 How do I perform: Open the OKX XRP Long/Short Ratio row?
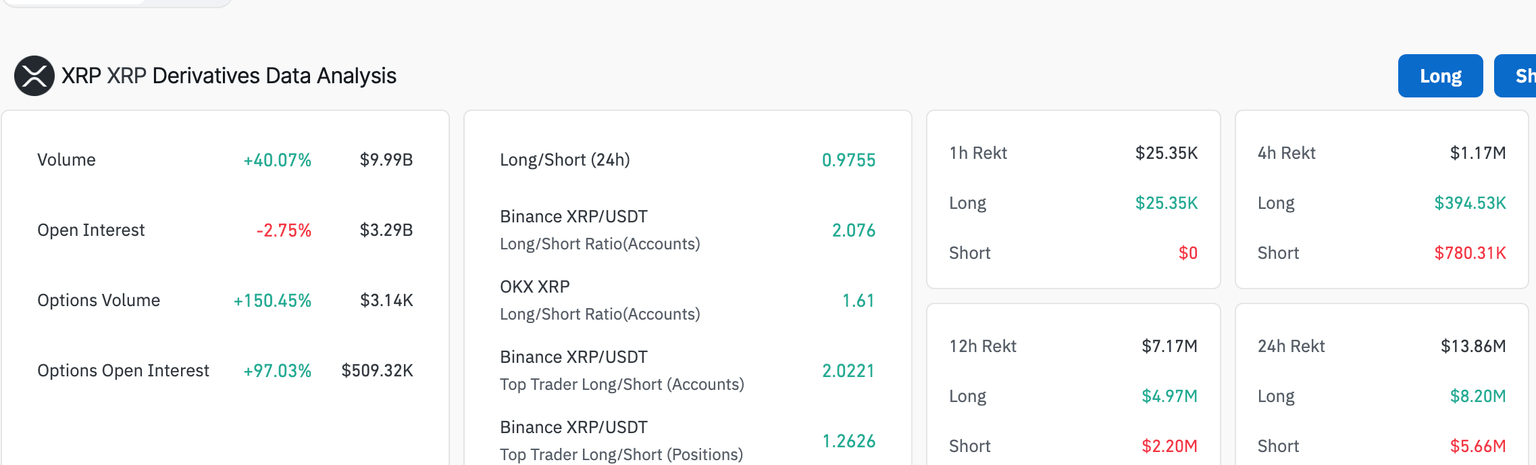coord(599,300)
